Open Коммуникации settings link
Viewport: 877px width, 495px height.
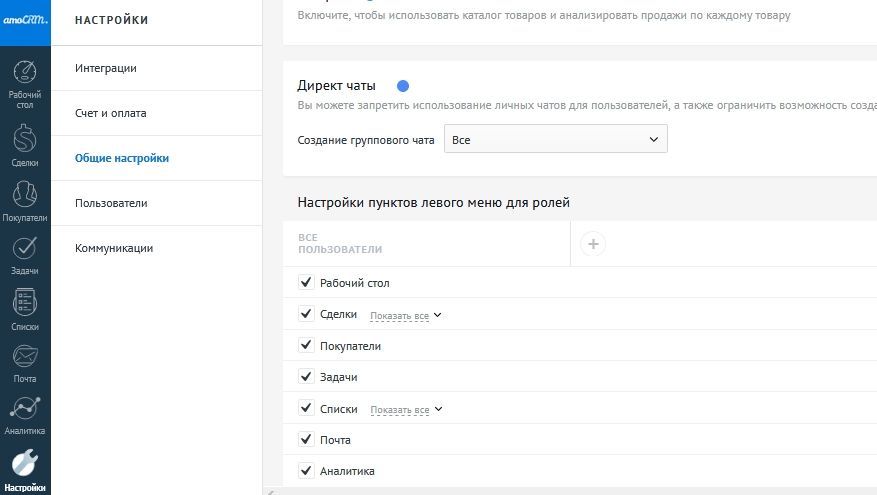point(114,248)
